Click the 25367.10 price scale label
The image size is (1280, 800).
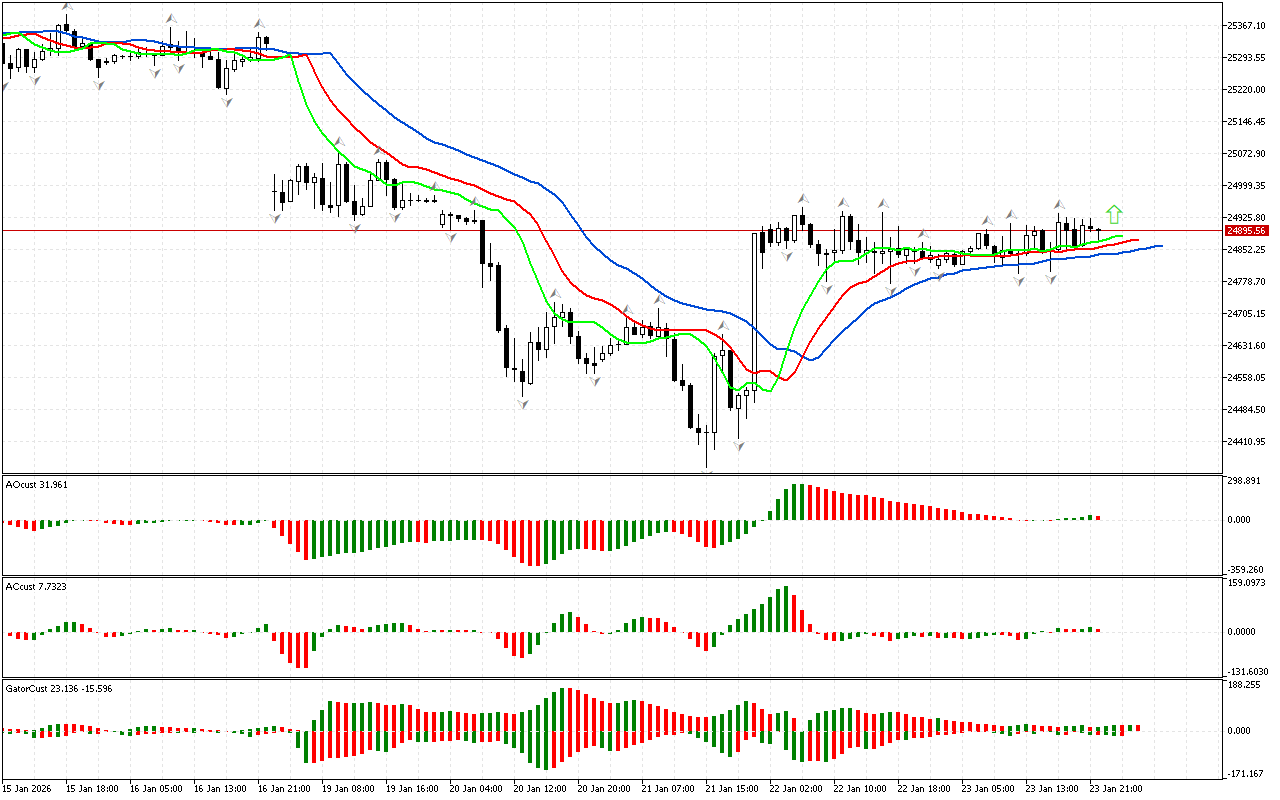1247,25
